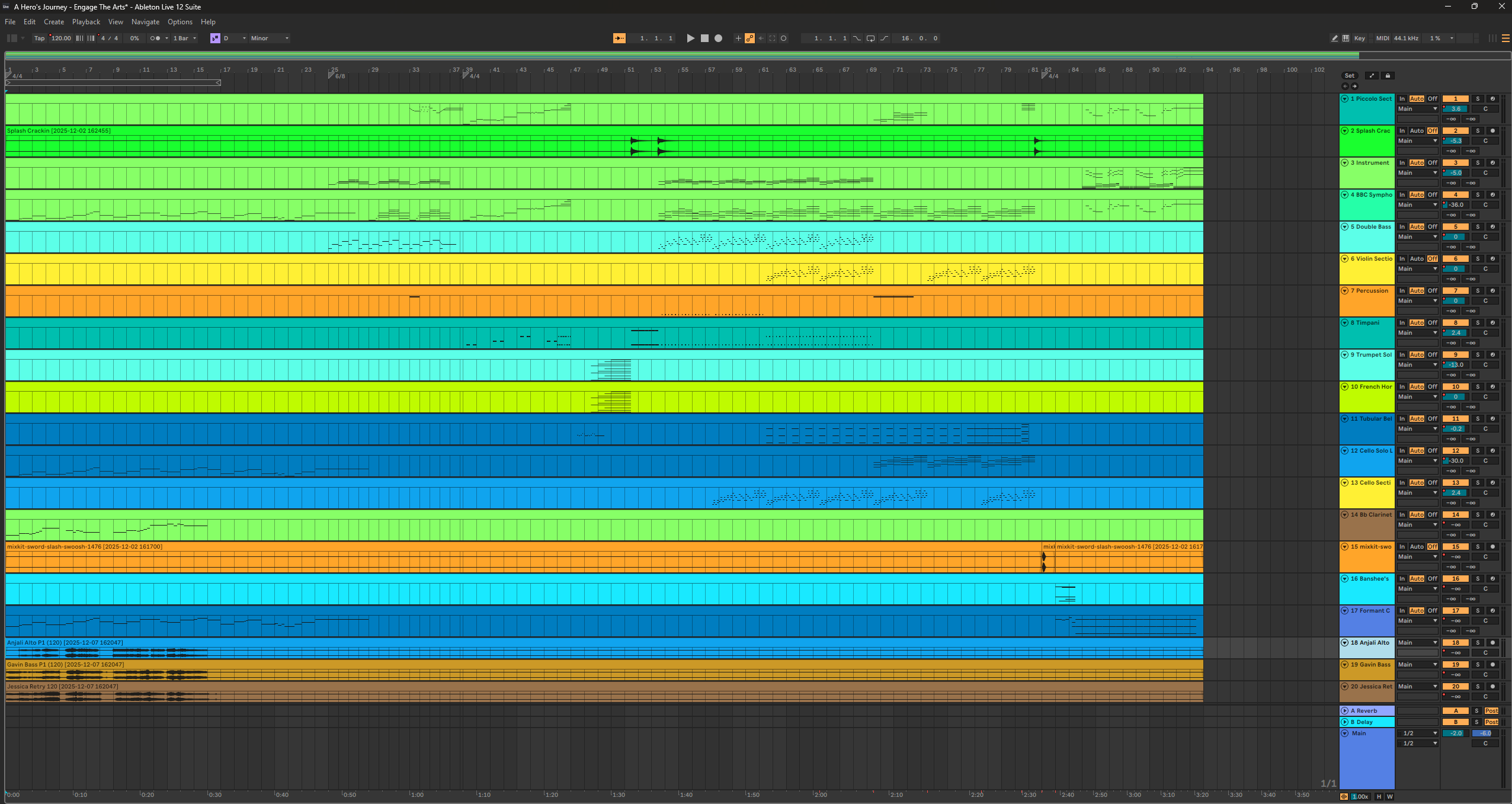Adjust the BBC Sympho volume slider at -36.0
1512x804 pixels.
(x=1456, y=204)
